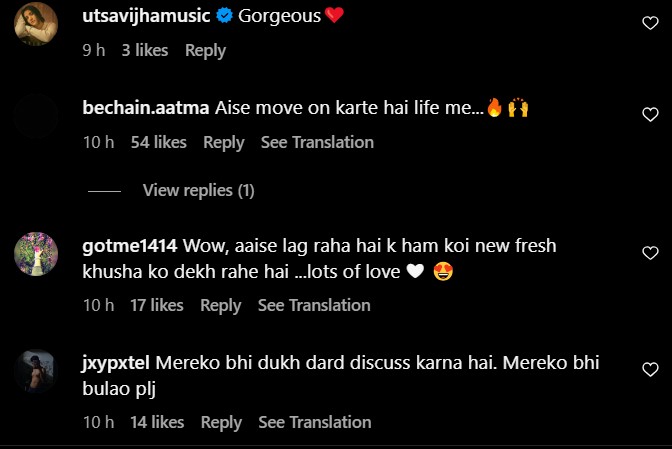
Task: Open the utsavijhamusic username link
Action: [x=144, y=17]
